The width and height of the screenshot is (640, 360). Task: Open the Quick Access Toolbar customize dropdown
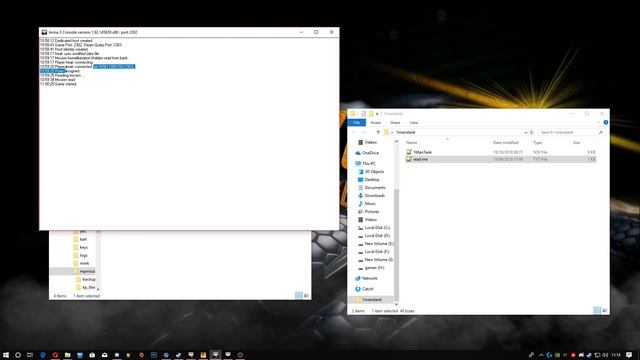377,113
